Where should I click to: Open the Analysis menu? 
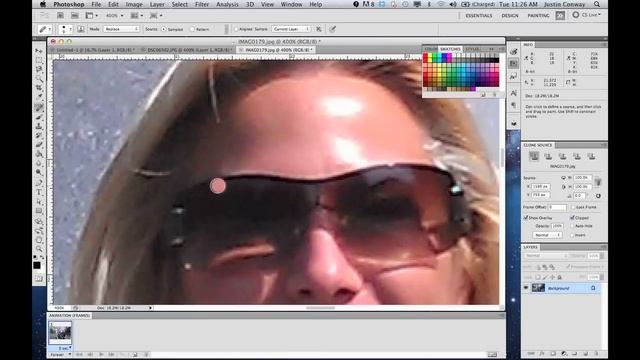click(x=227, y=4)
